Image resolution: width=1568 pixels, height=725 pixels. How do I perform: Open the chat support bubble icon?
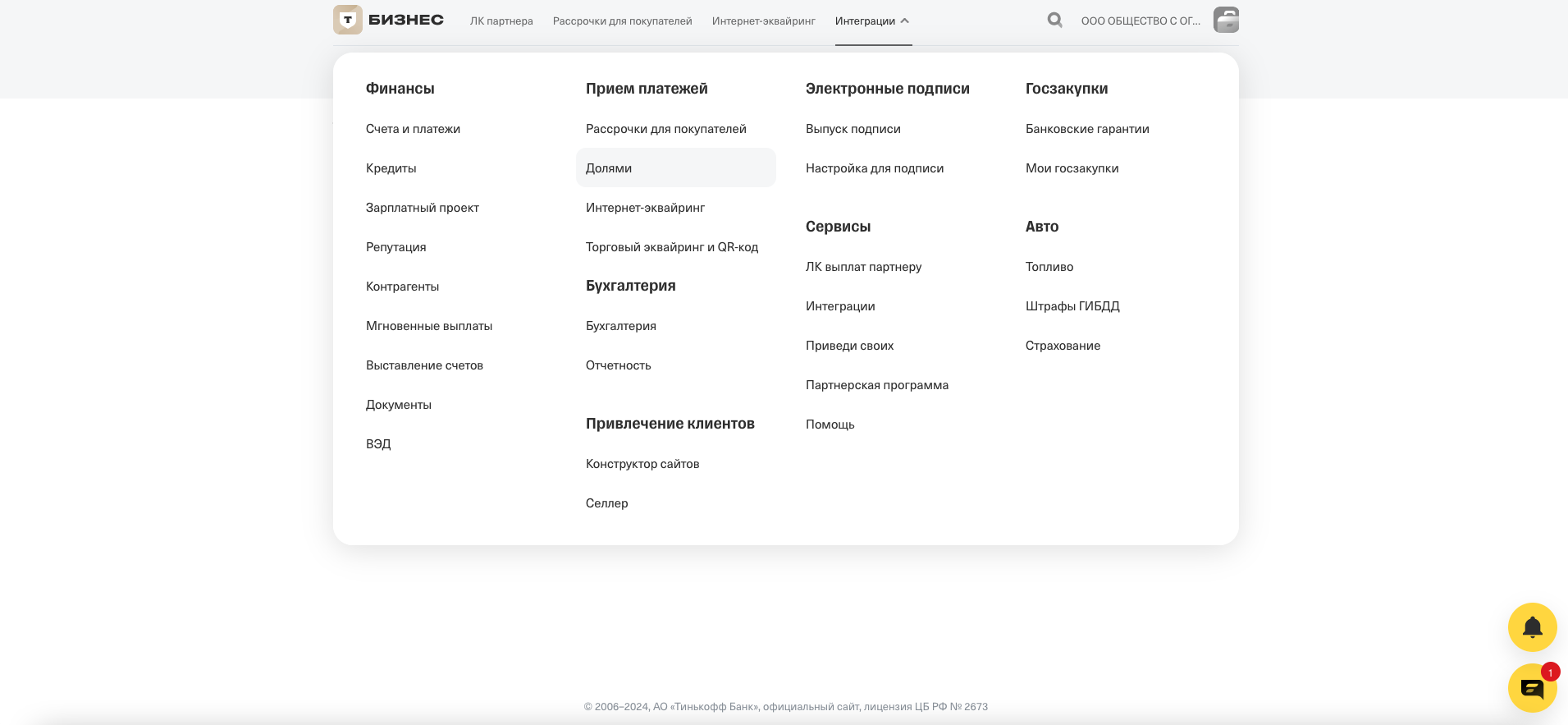(1531, 688)
